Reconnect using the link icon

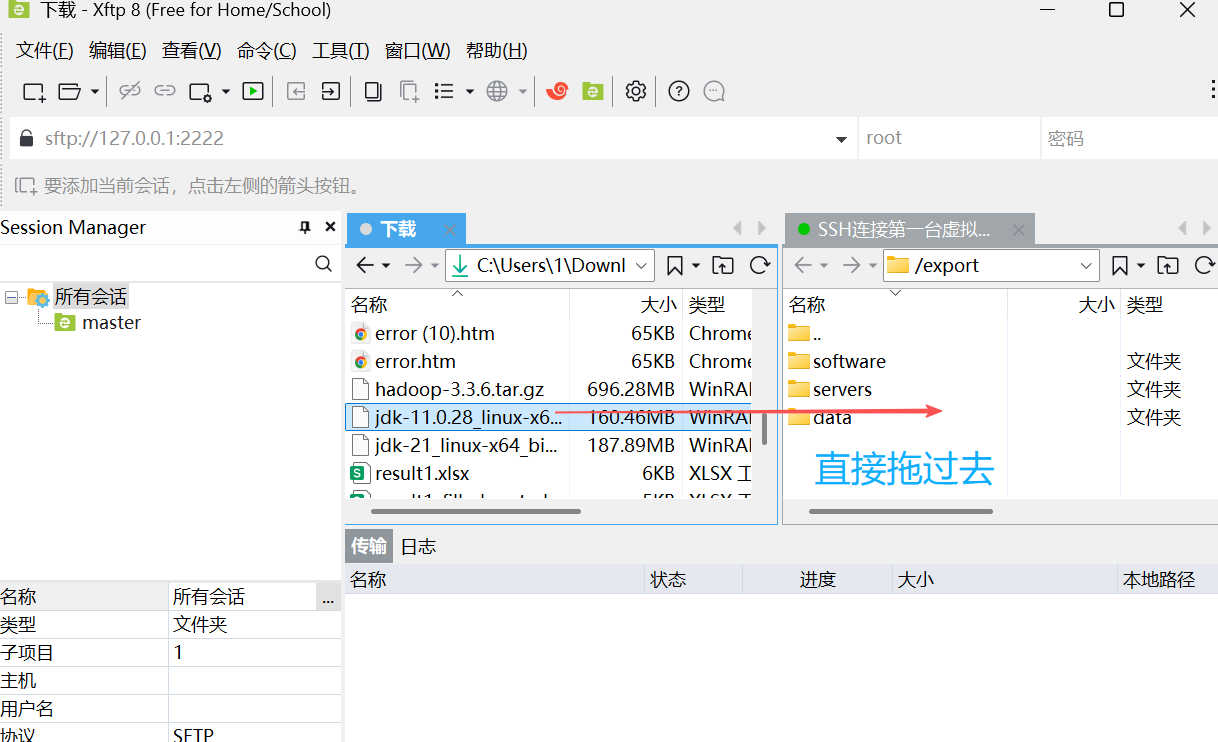pos(163,91)
